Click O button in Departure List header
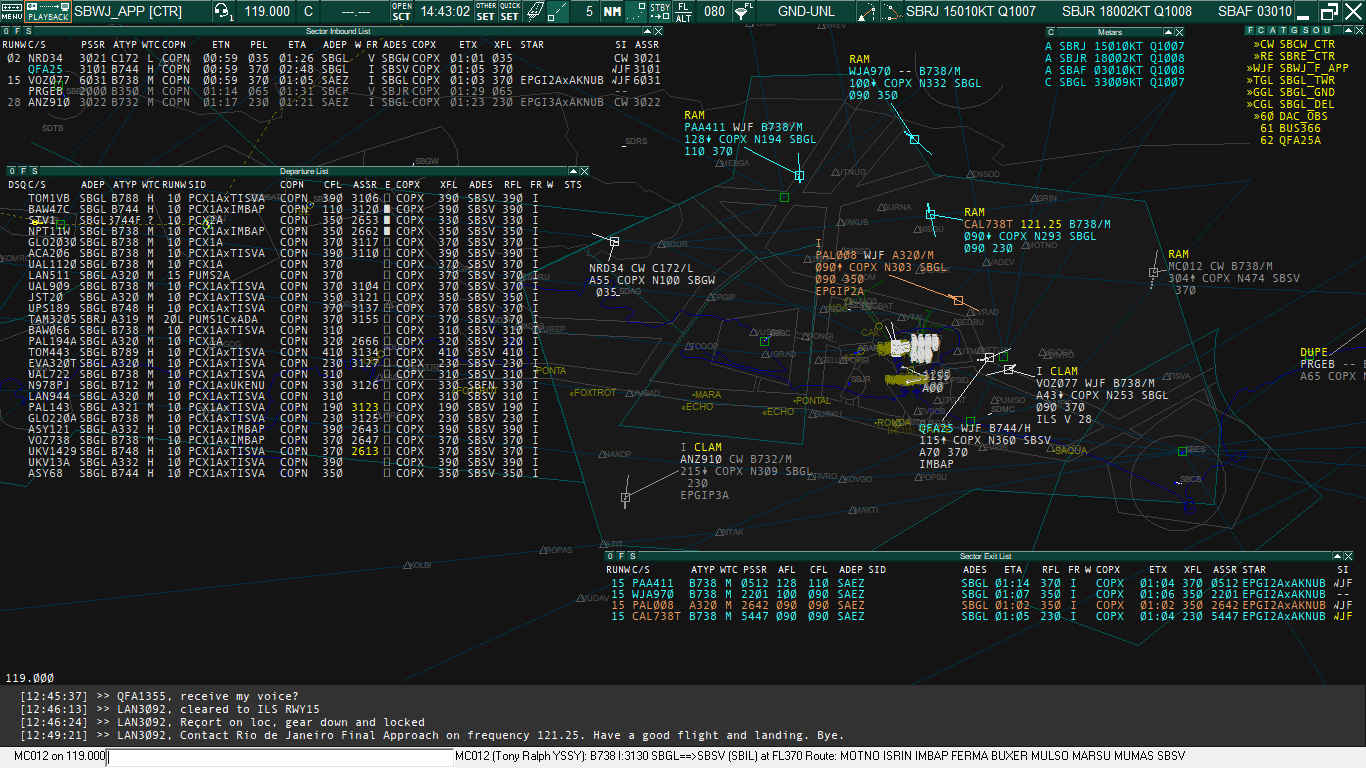The height and width of the screenshot is (768, 1366). 12,171
